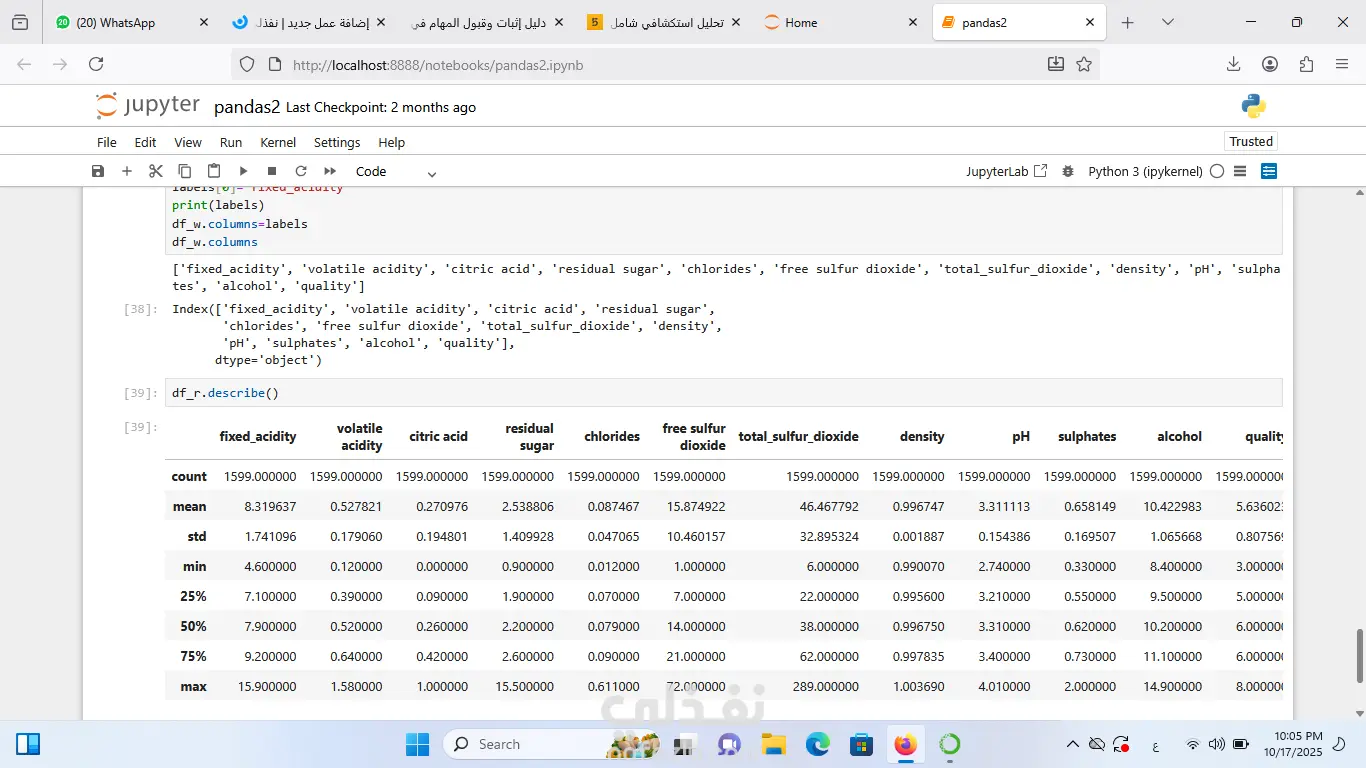Insert a new cell below using plus icon
The width and height of the screenshot is (1366, 768).
[x=127, y=171]
